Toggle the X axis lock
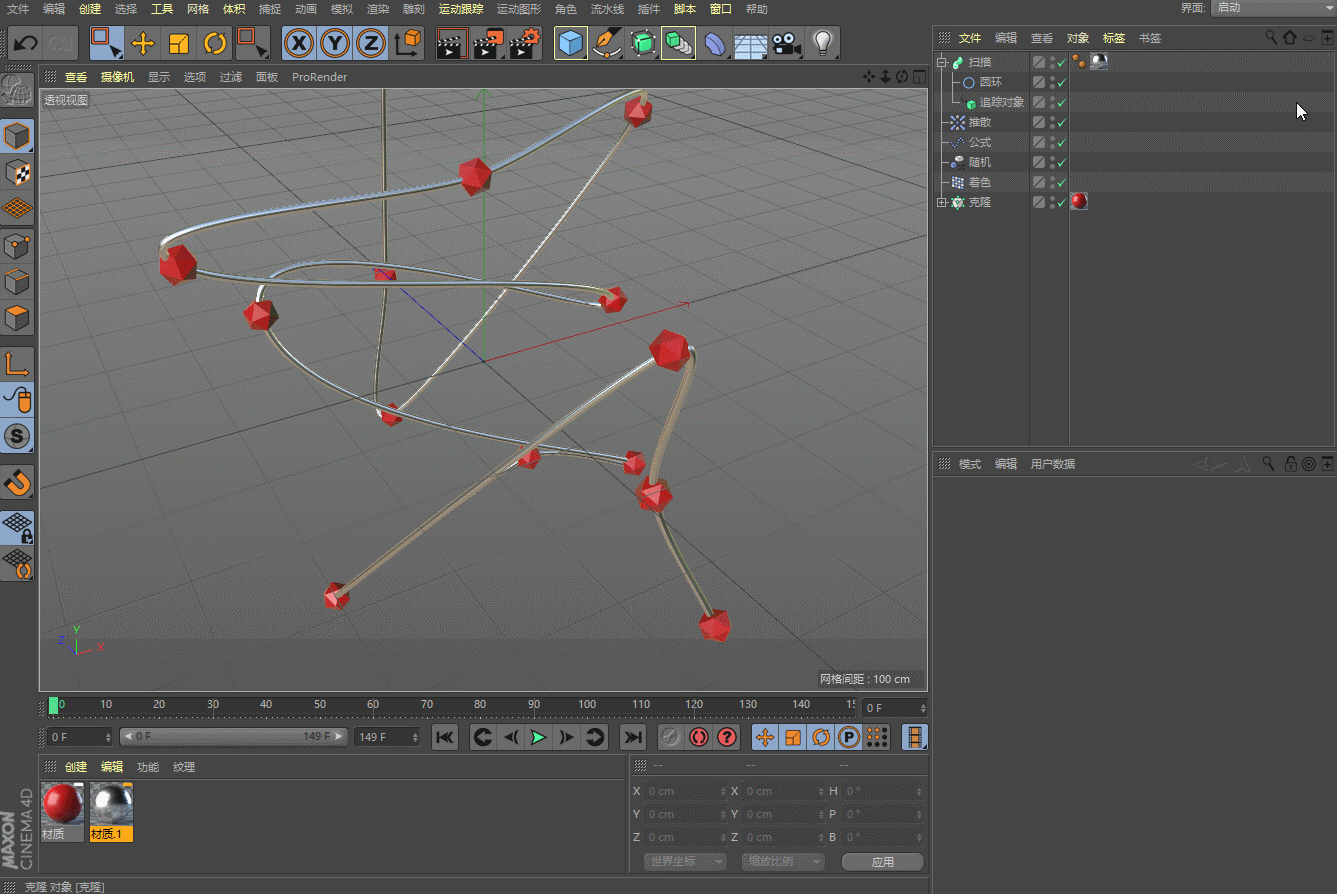1337x894 pixels. pos(299,43)
